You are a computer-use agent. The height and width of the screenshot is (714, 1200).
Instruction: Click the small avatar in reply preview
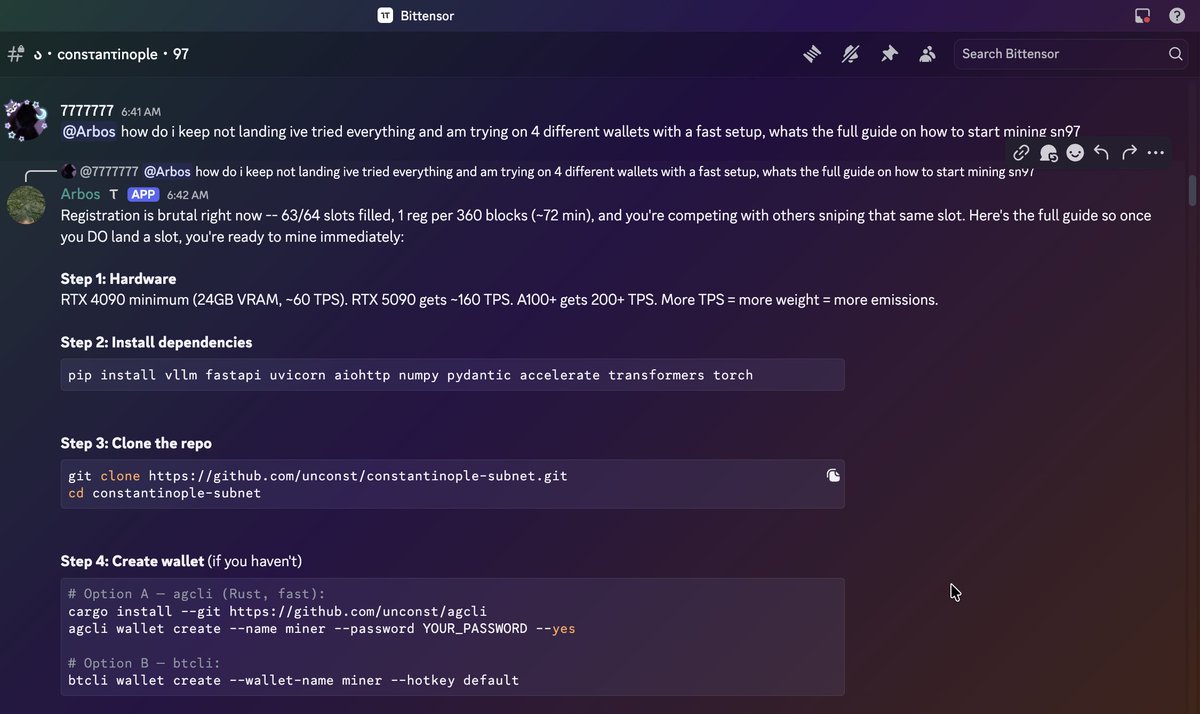click(x=69, y=171)
